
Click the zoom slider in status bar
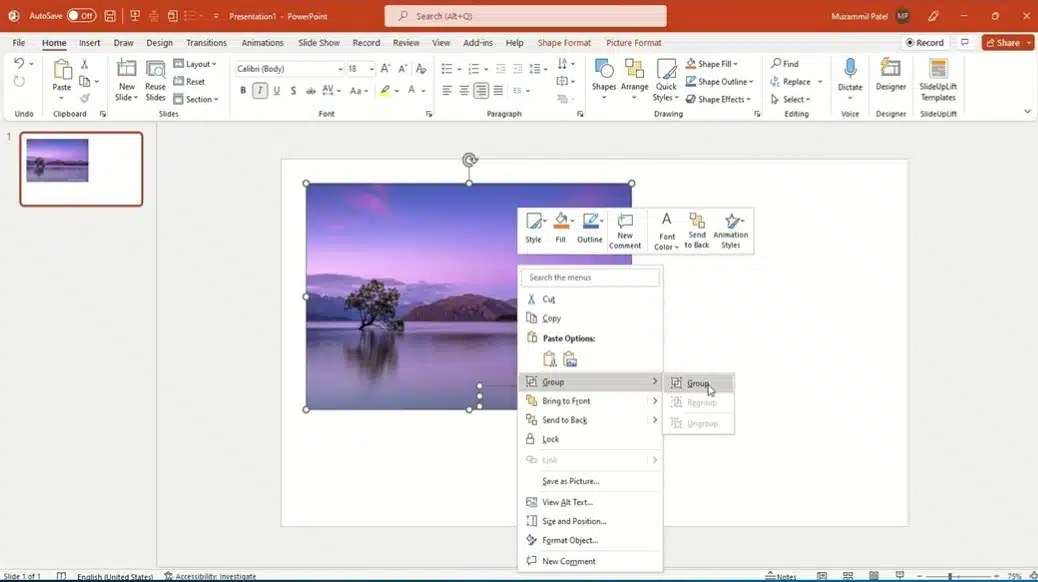949,577
